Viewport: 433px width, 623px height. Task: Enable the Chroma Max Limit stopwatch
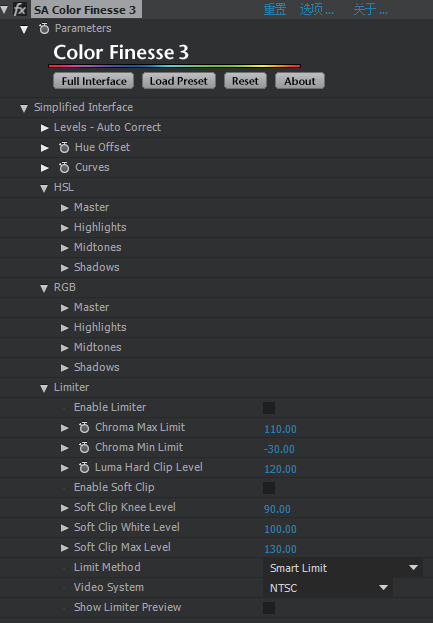tap(84, 428)
